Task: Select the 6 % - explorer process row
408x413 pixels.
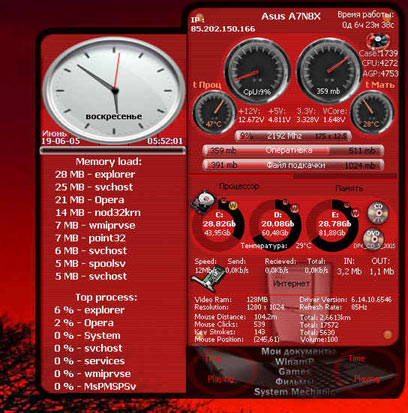Action: 89,310
